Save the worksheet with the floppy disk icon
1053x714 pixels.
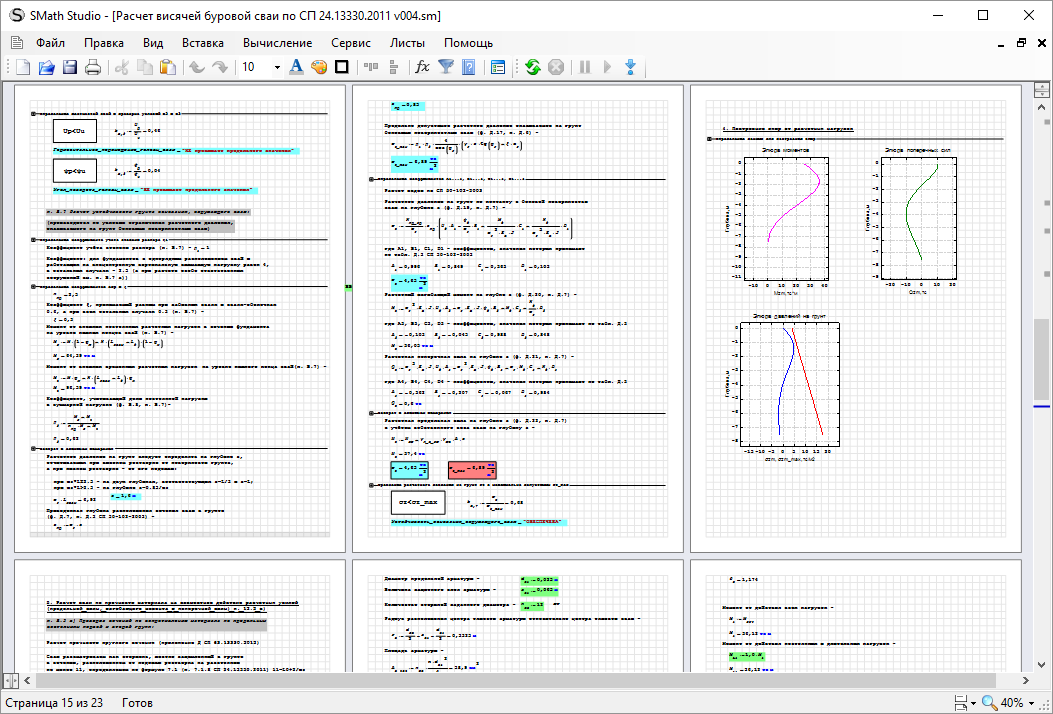pos(70,67)
